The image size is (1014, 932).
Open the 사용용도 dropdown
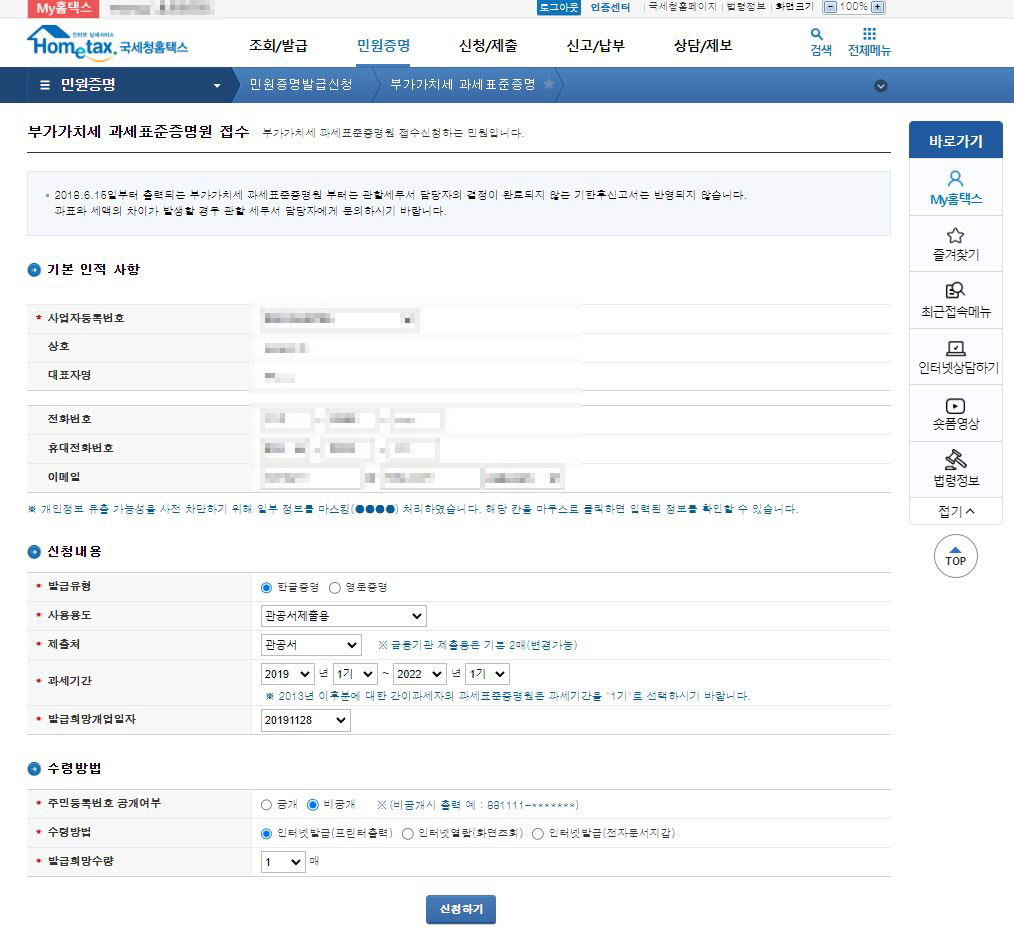[x=343, y=616]
